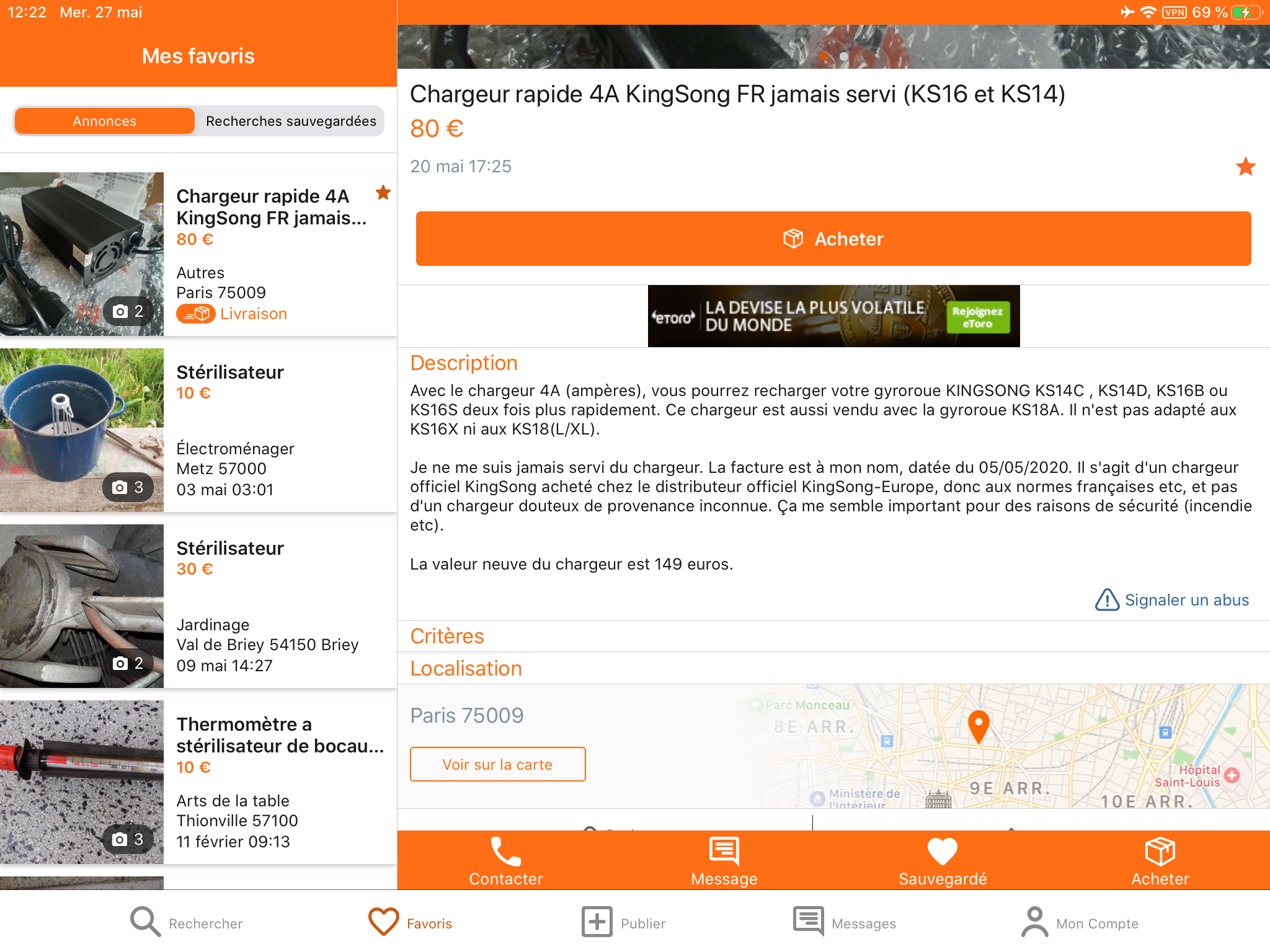The width and height of the screenshot is (1270, 952).
Task: Select the Thermomètre a stérilisateur de bocau listing
Action: pos(198,782)
